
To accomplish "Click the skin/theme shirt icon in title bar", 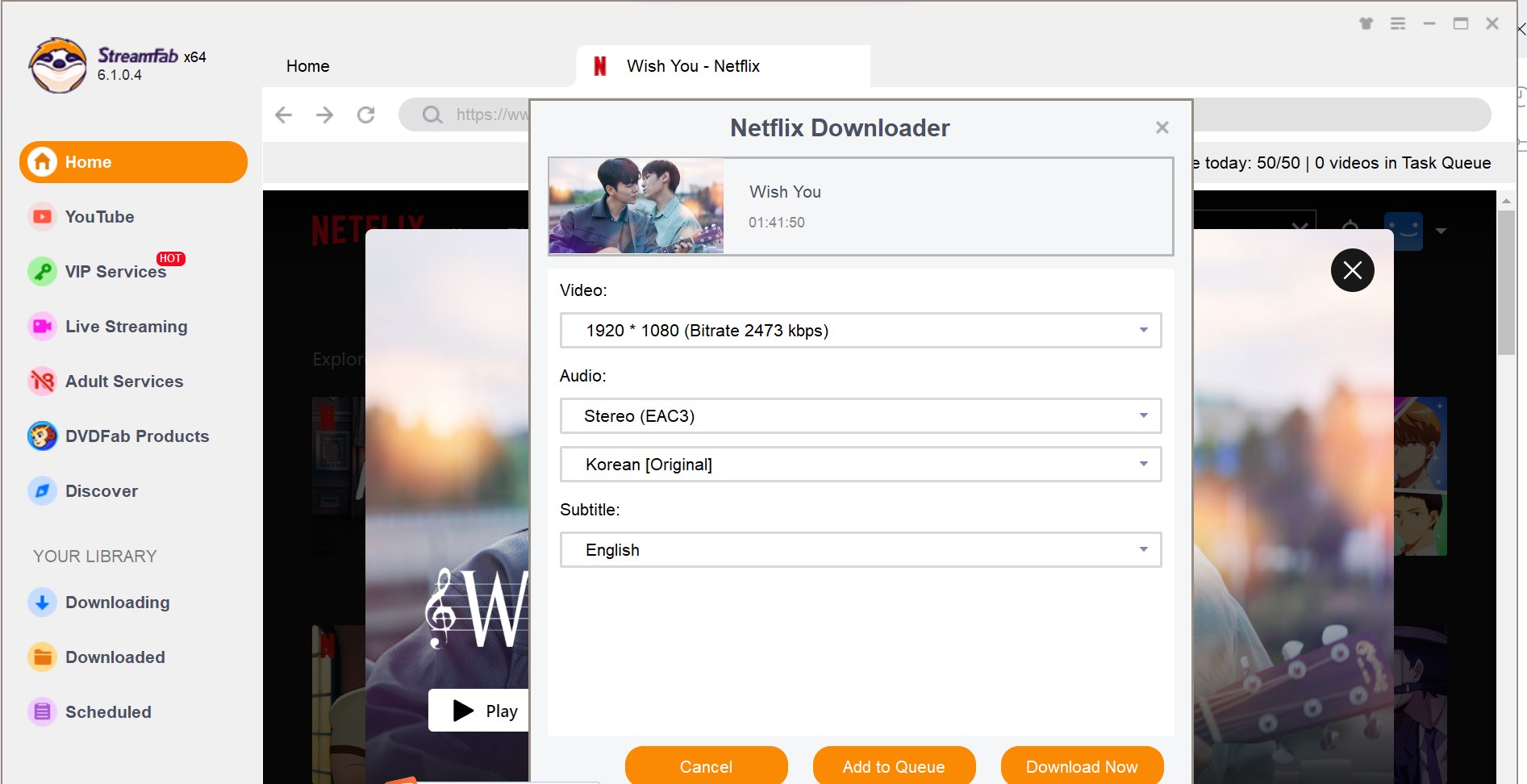I will pyautogui.click(x=1366, y=24).
